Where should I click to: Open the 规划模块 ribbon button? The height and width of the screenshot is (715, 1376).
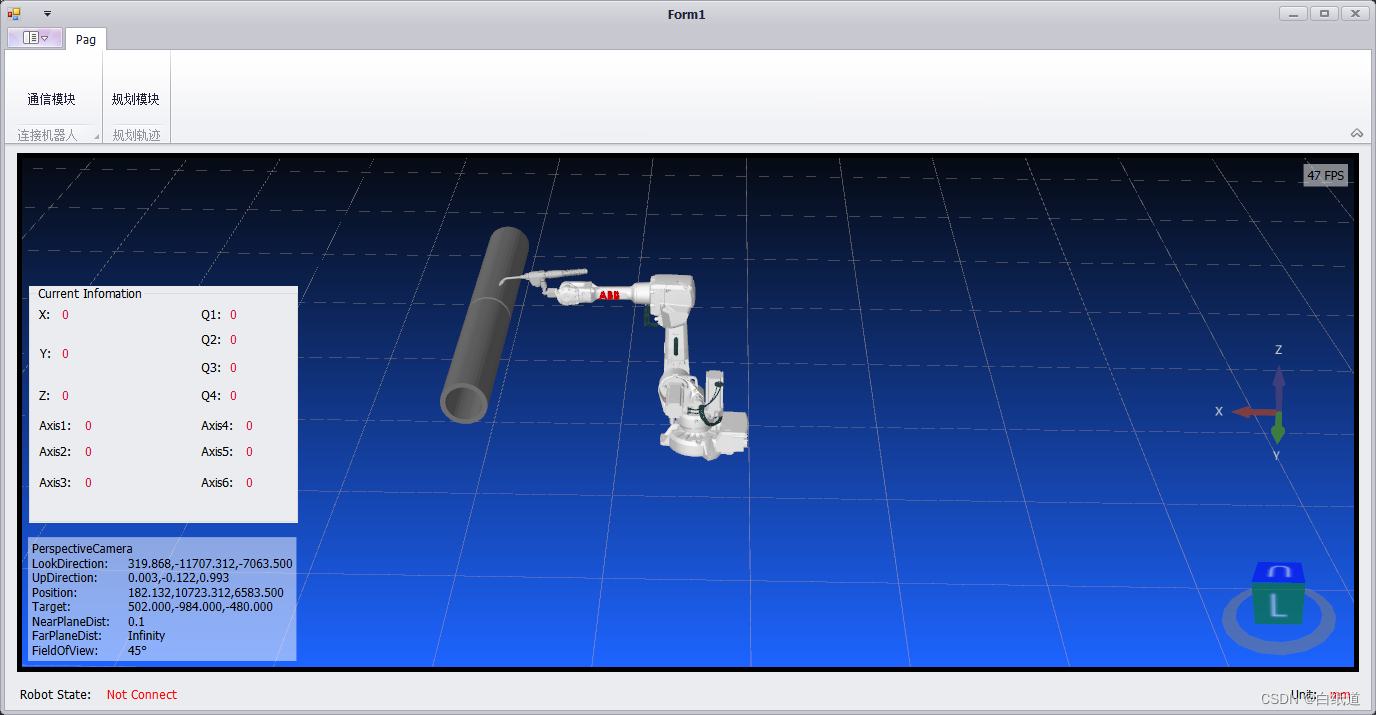[136, 99]
